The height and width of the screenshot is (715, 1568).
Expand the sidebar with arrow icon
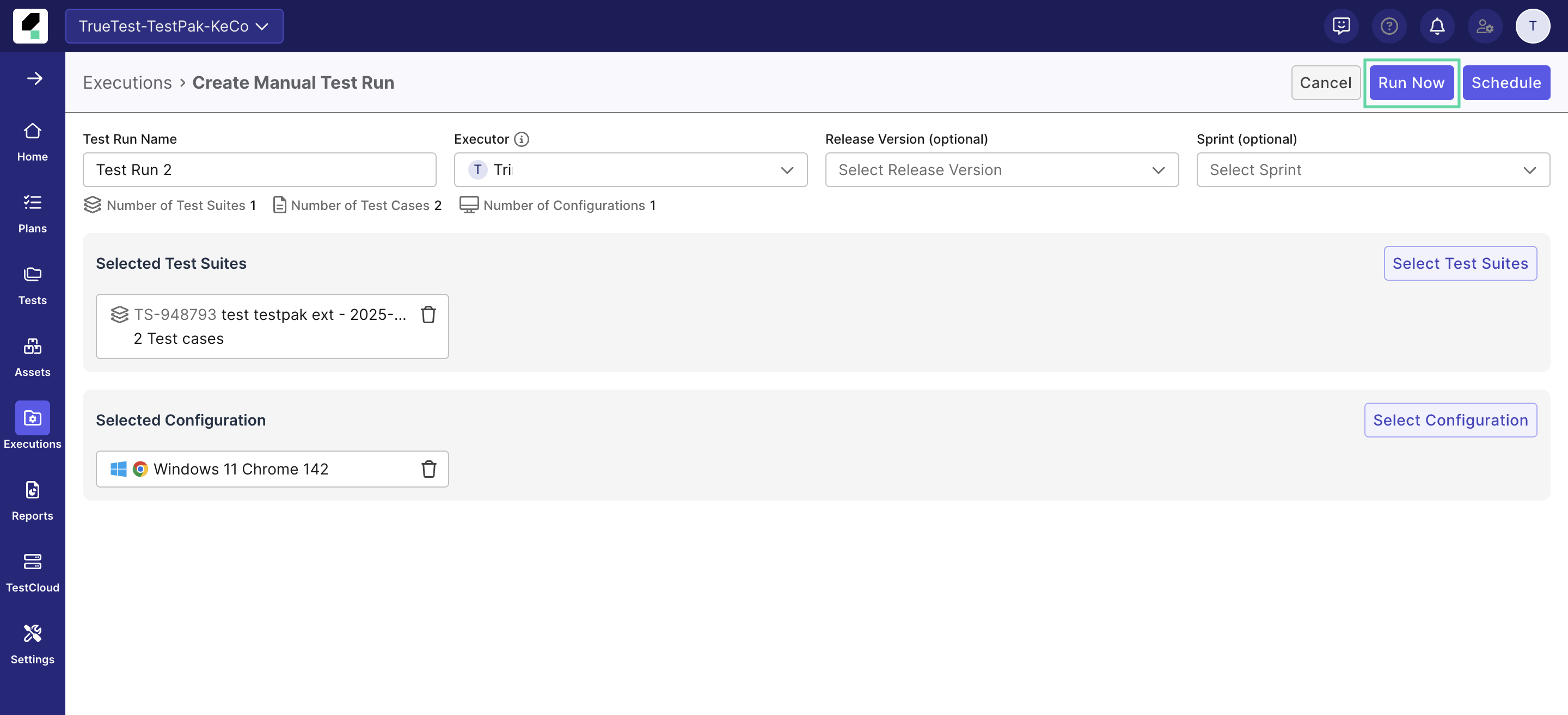click(35, 78)
